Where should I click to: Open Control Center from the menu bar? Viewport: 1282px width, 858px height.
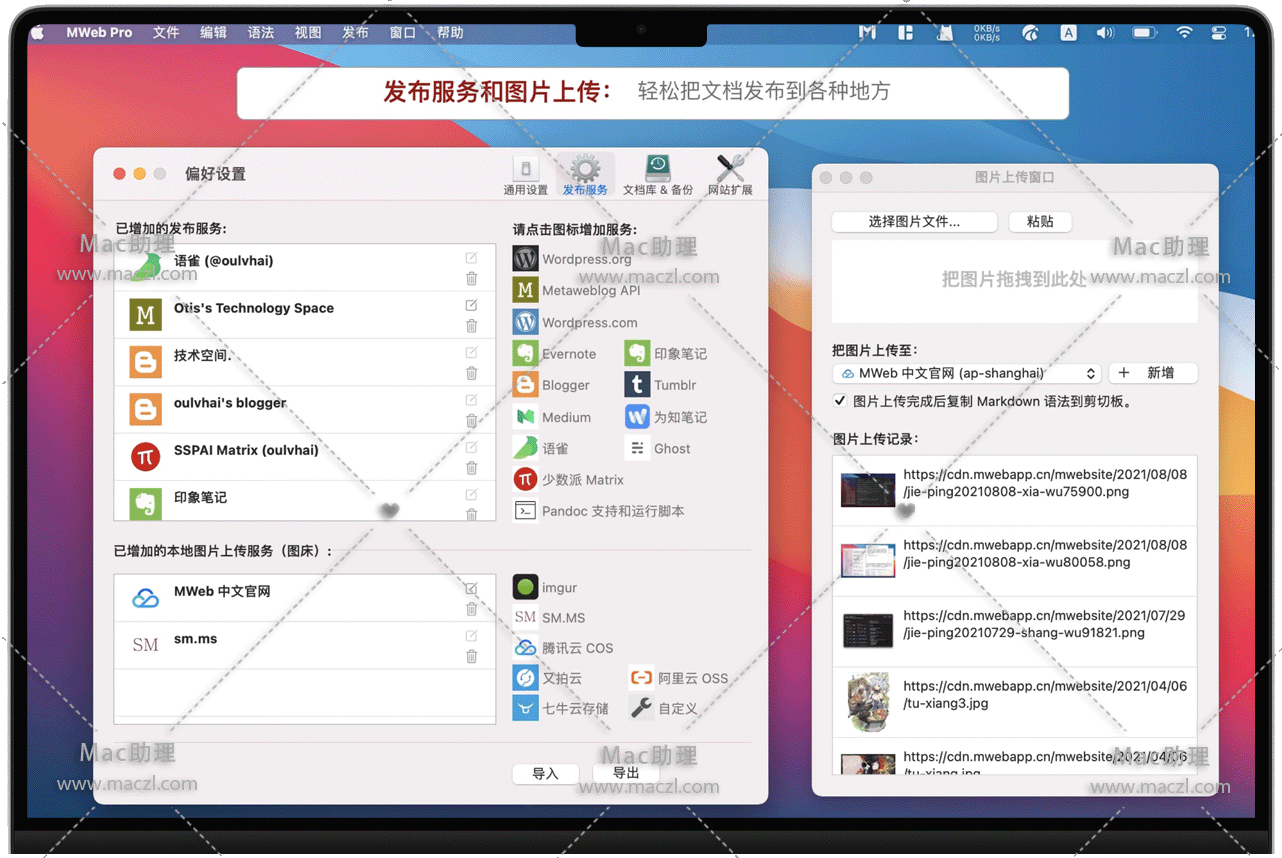1218,32
